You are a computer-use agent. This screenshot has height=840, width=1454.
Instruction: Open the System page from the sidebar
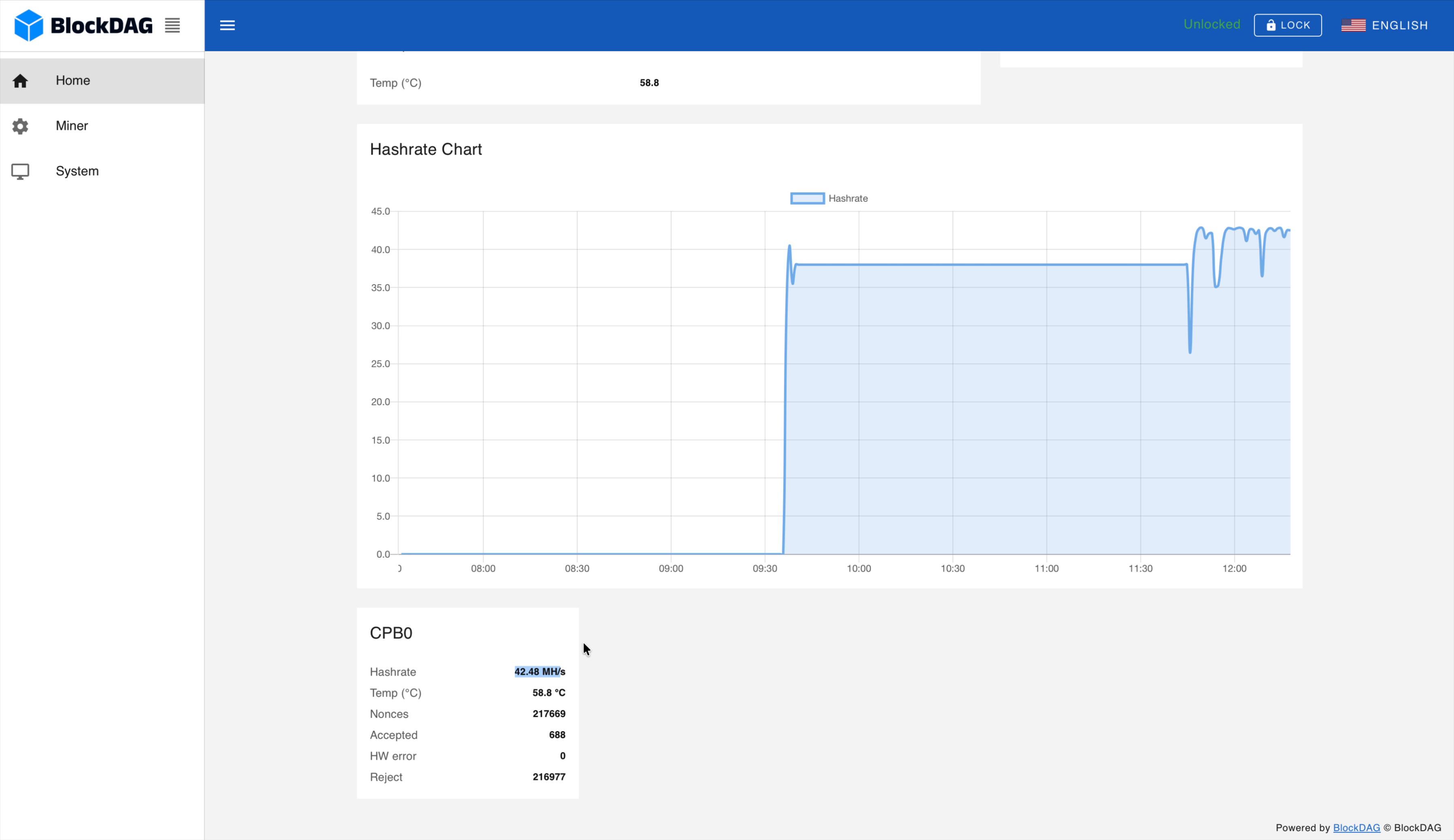[77, 171]
